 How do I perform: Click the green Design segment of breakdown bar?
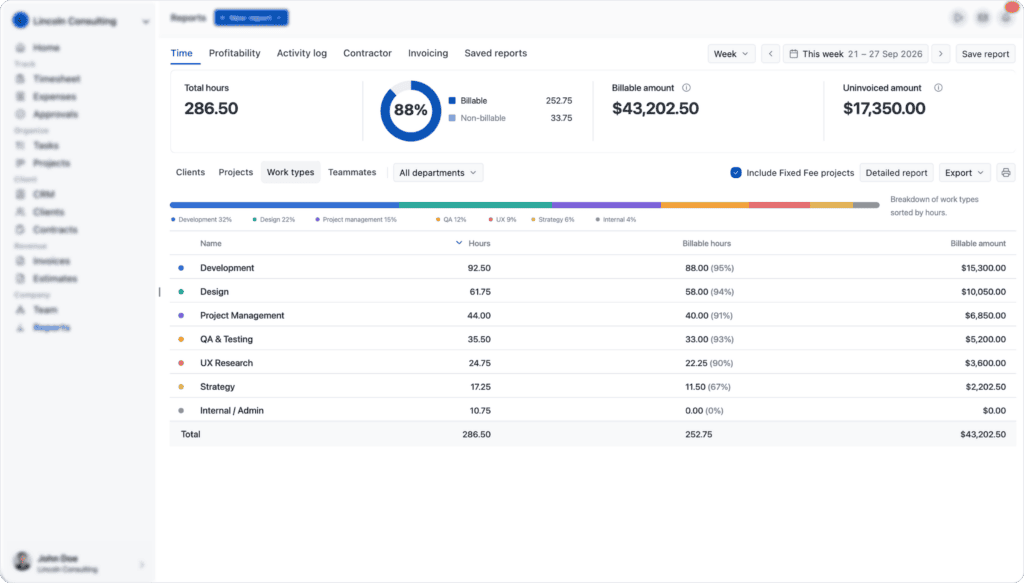coord(475,205)
